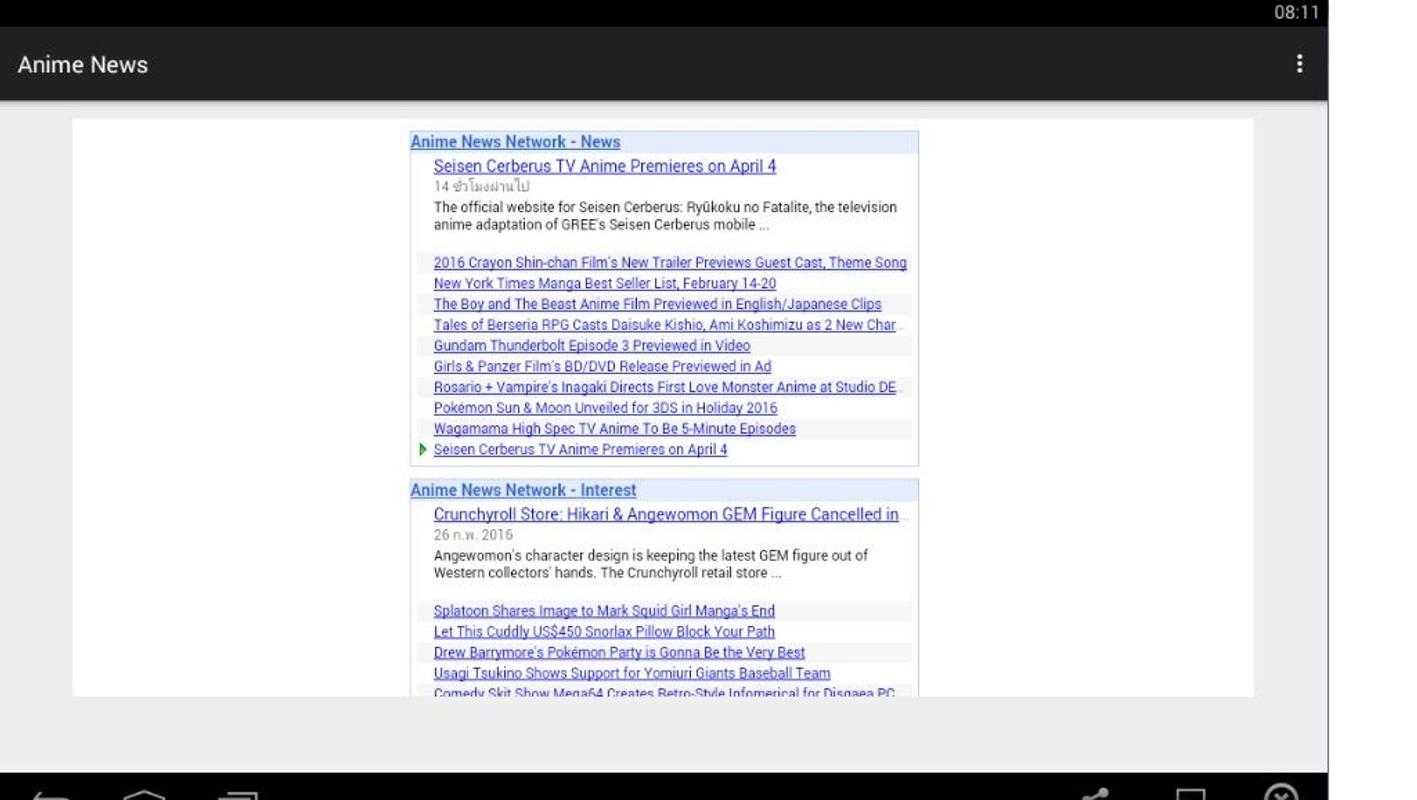Open 'Drew Barrymore's Pokémon Party' link
This screenshot has height=800, width=1417.
click(619, 653)
